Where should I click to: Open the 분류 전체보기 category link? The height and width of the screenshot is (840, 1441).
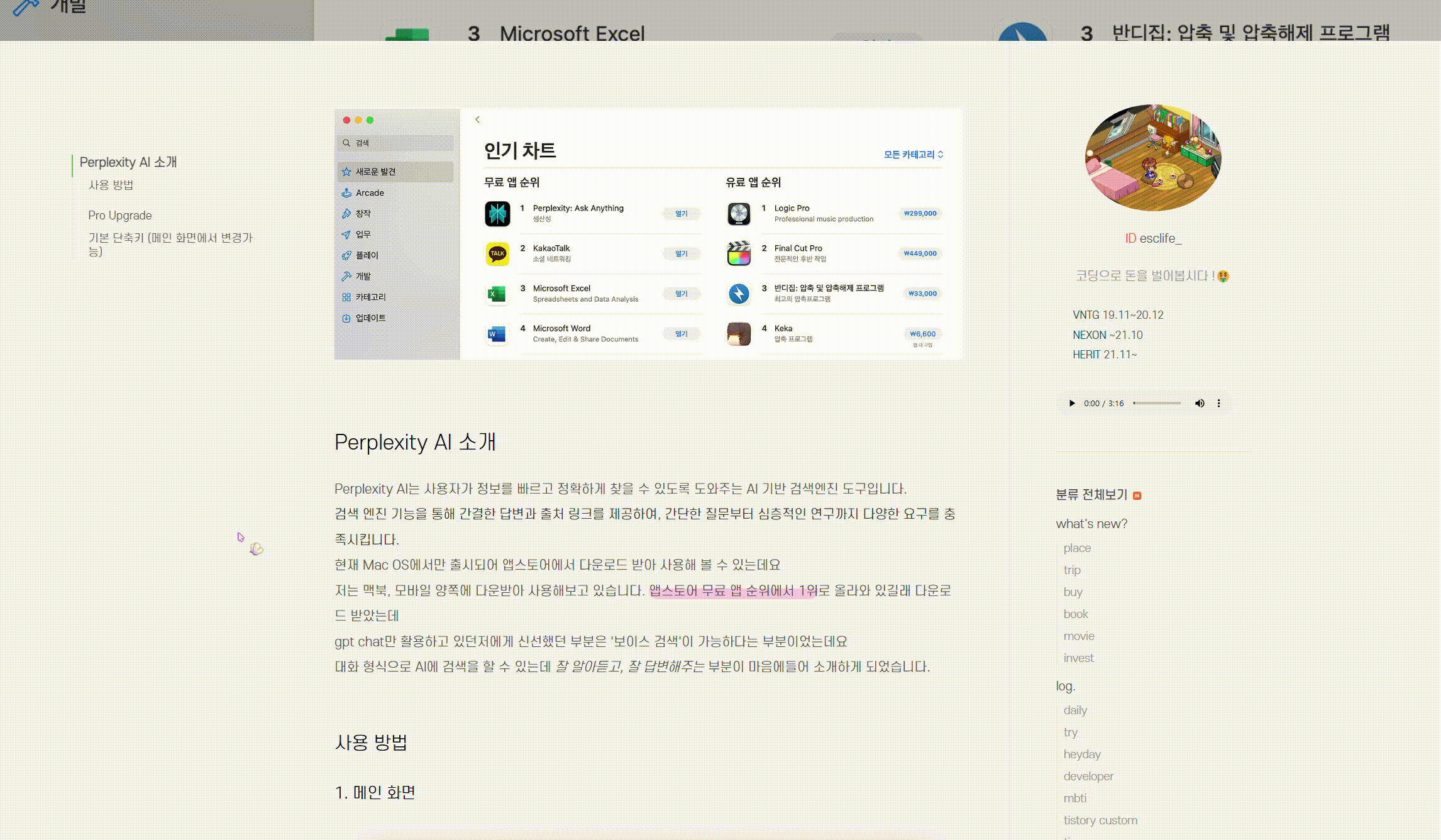[x=1091, y=495]
